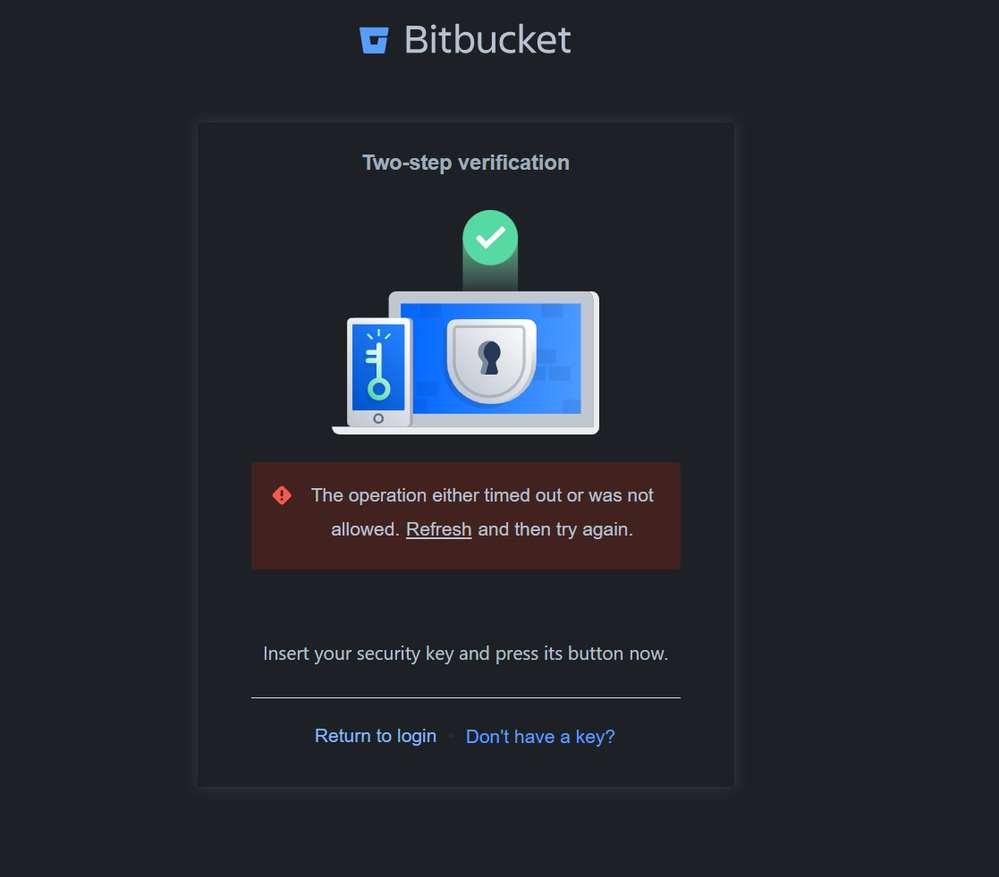Click the red error warning diamond icon
This screenshot has height=877, width=999.
point(282,495)
